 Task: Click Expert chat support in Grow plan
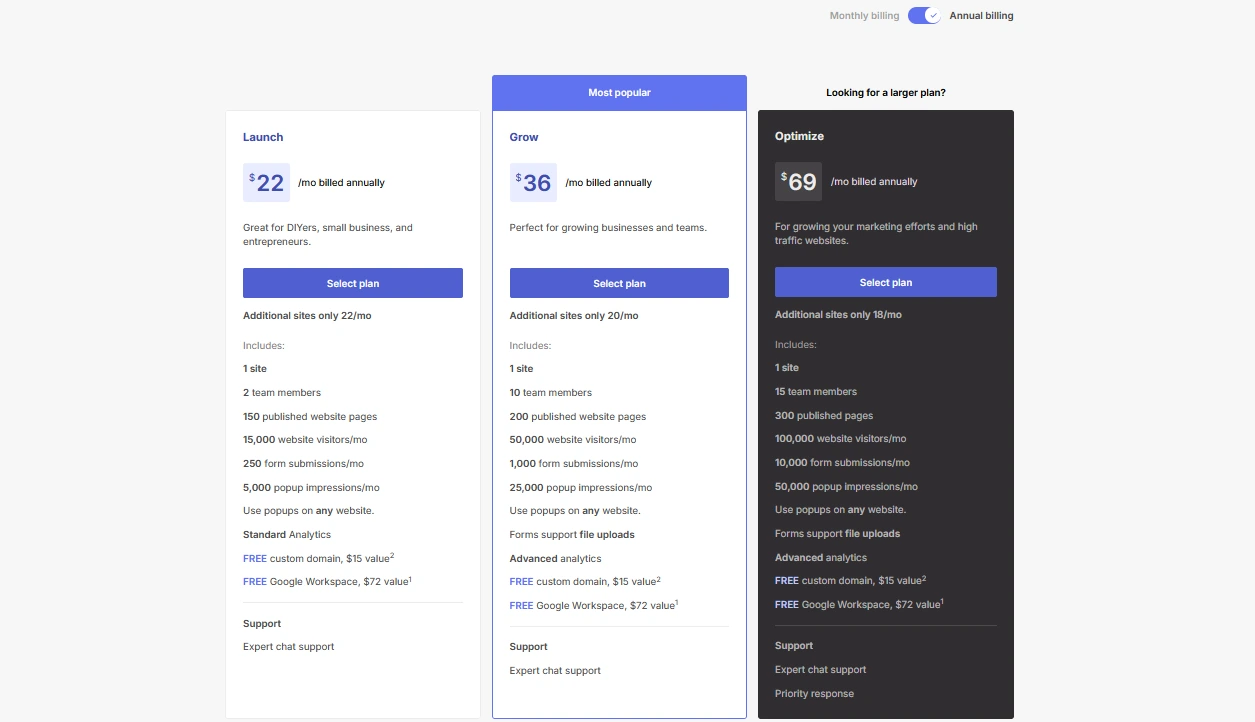coord(555,671)
